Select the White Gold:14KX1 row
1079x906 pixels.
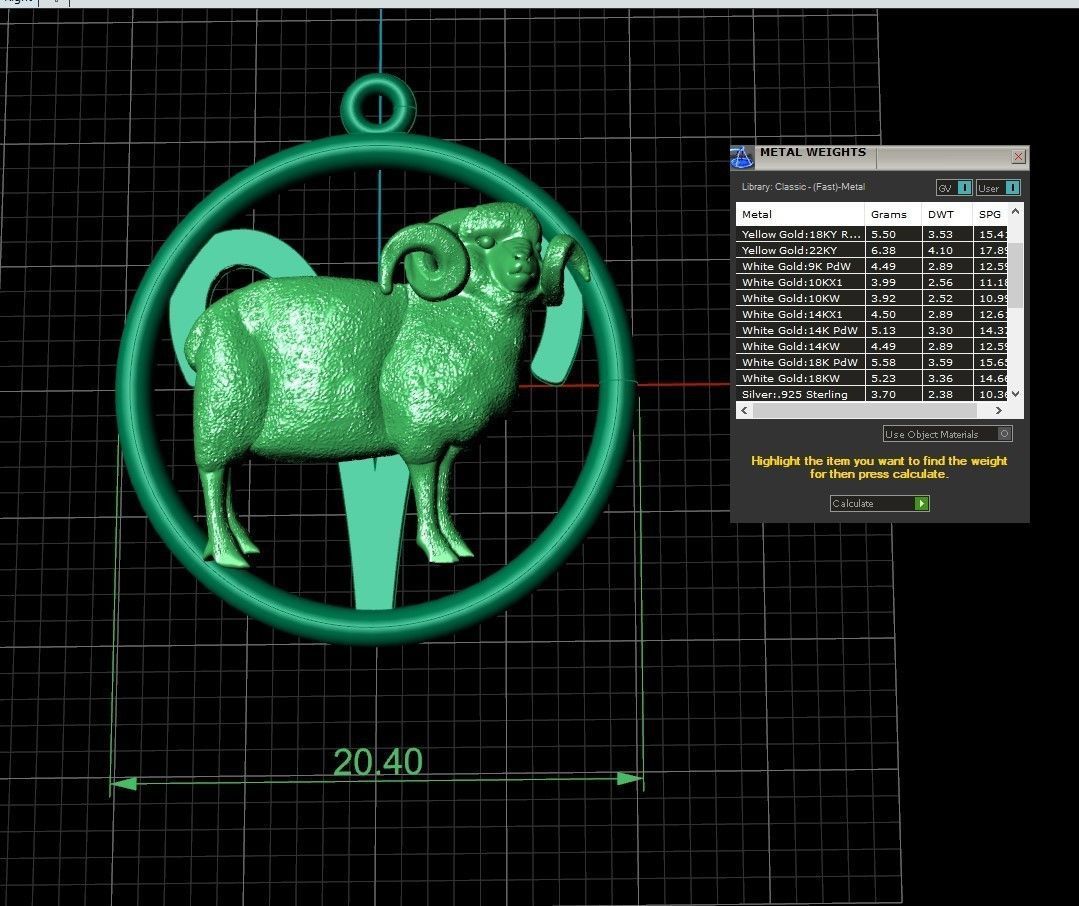coord(871,314)
